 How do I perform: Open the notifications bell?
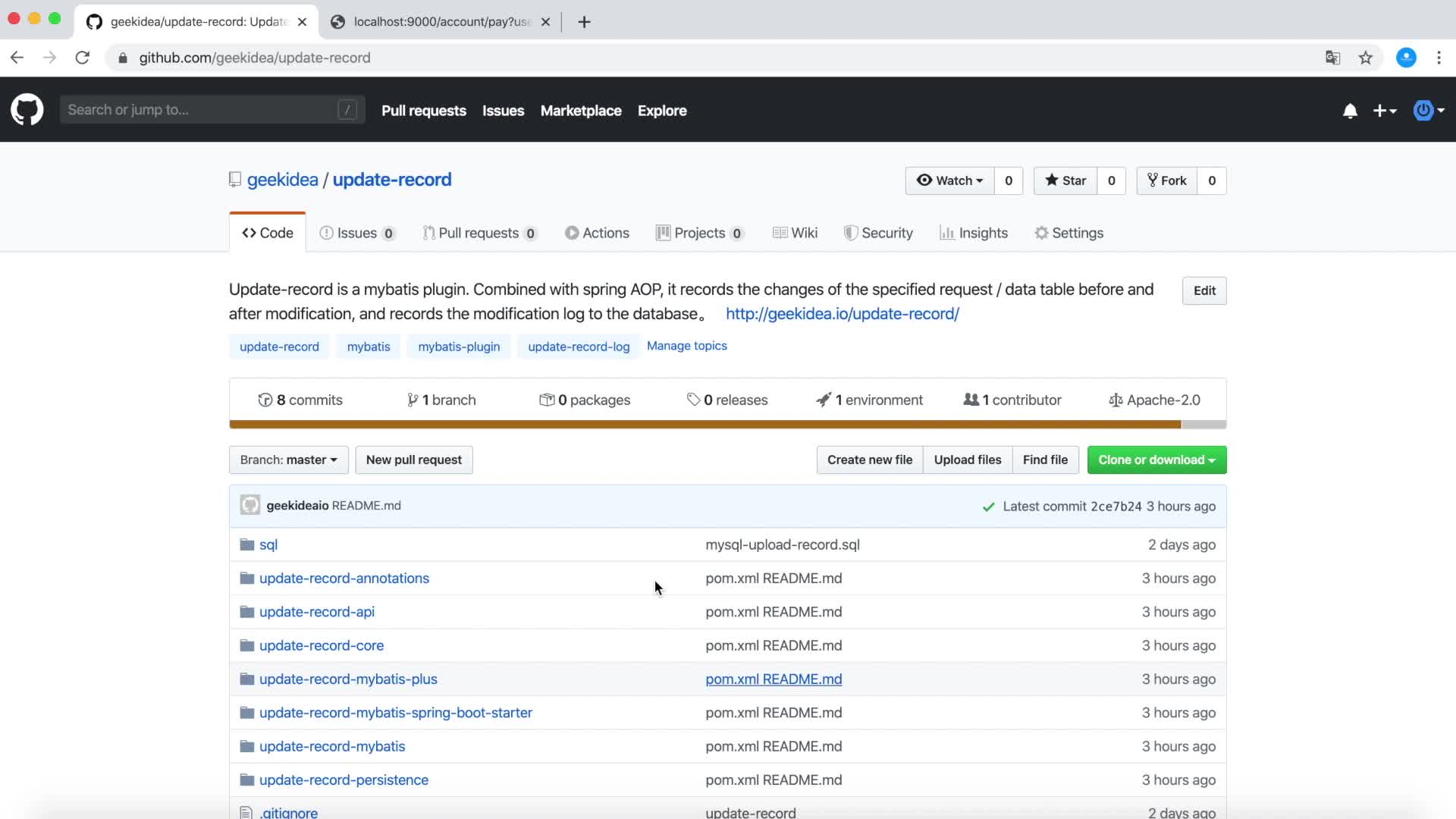1350,111
